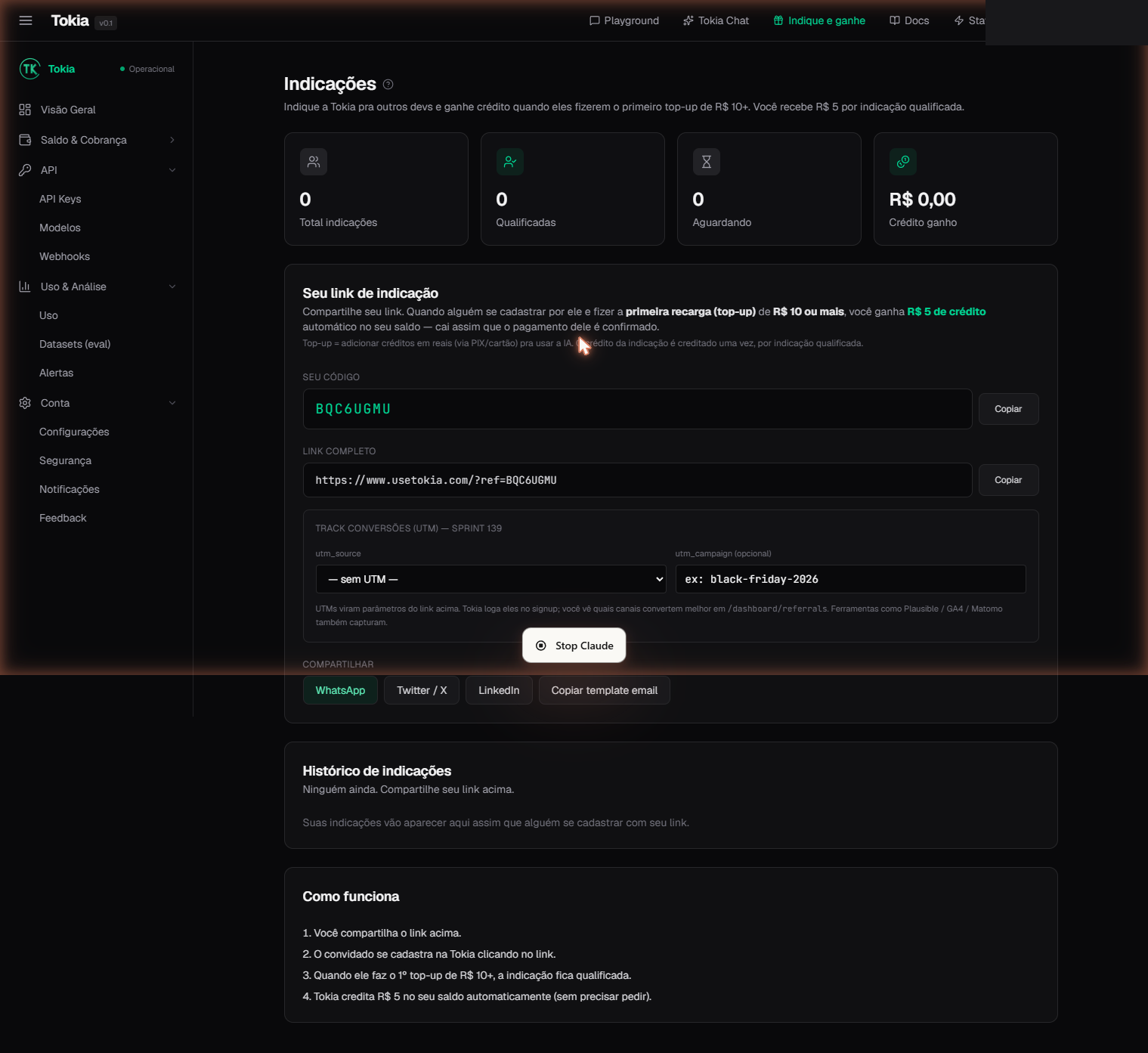Open Docs in top navigation
This screenshot has width=1148, height=1053.
pyautogui.click(x=909, y=20)
